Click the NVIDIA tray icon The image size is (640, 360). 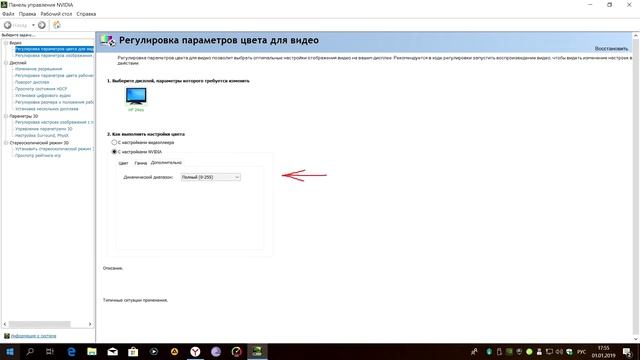pos(509,351)
